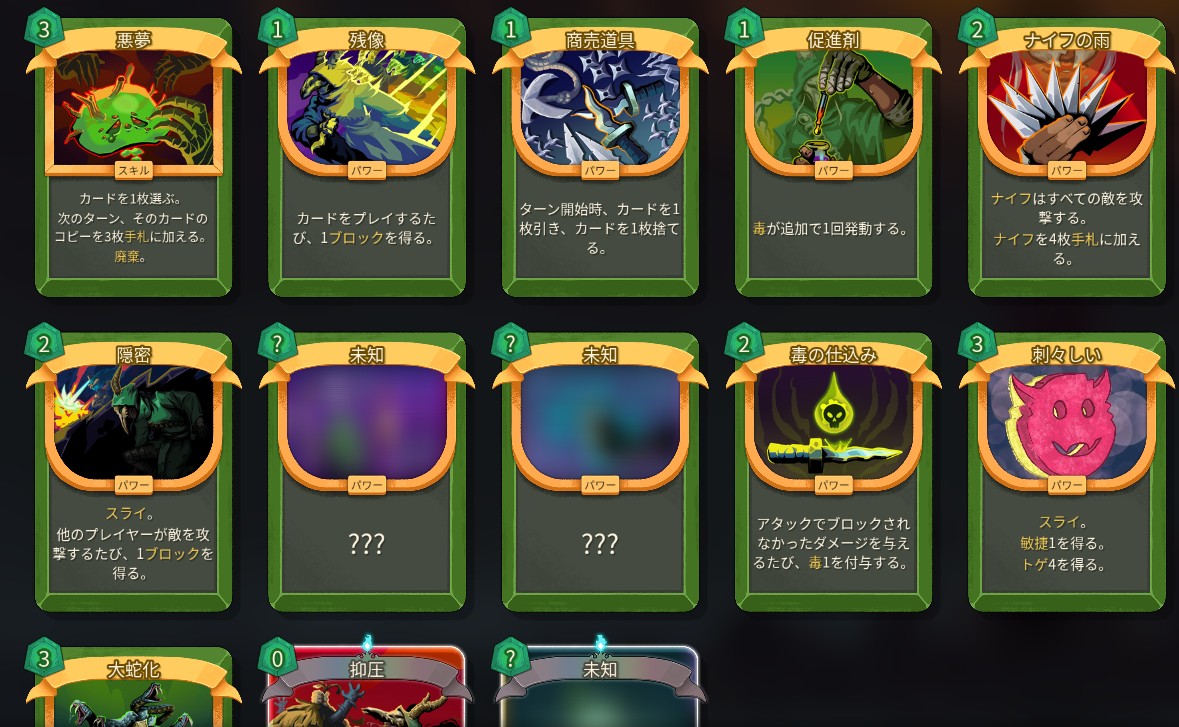Viewport: 1179px width, 727px height.
Task: Click the パワー type label on 毒の仕込み
Action: coord(833,485)
